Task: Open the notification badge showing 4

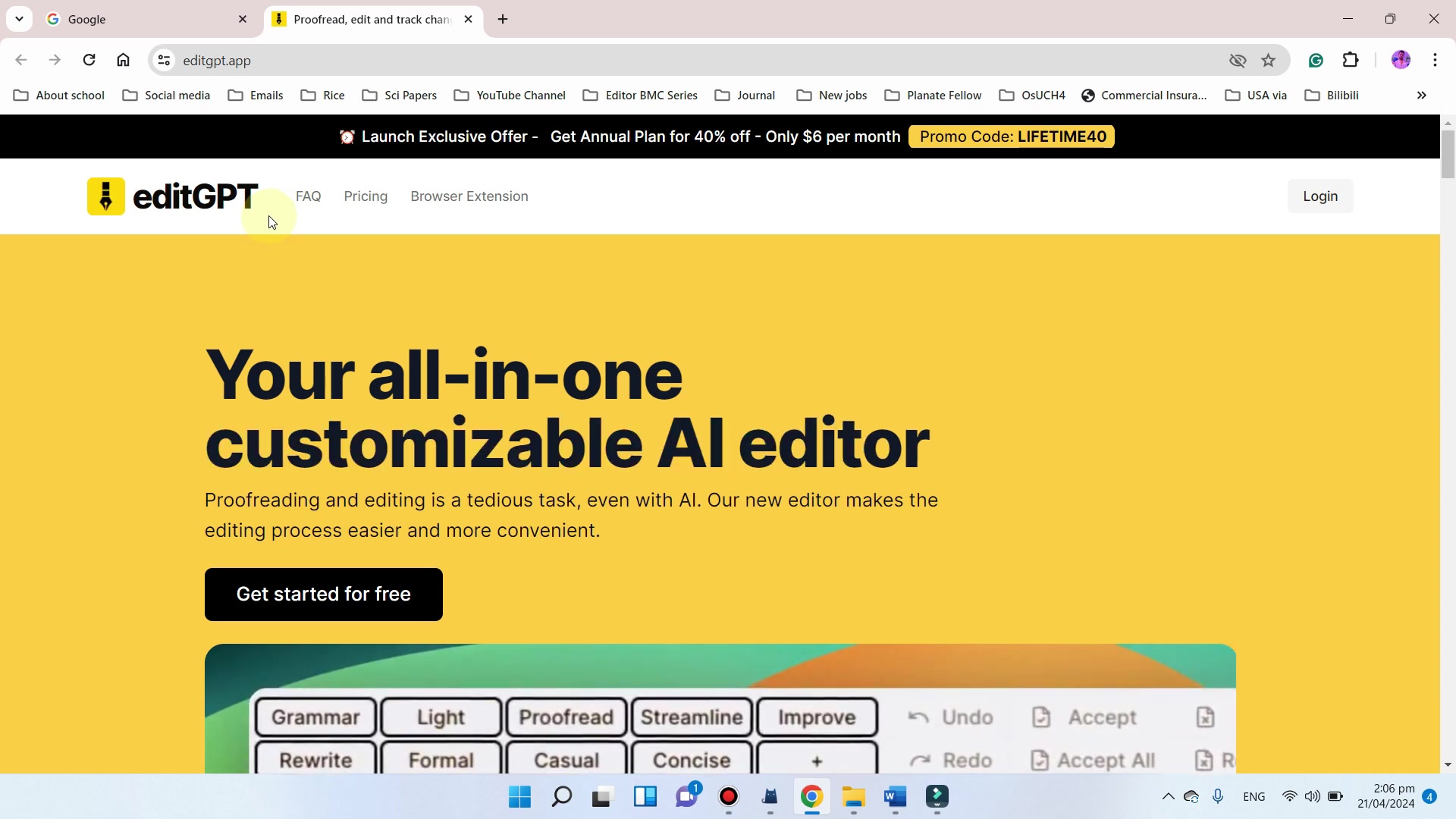Action: pos(1429,796)
